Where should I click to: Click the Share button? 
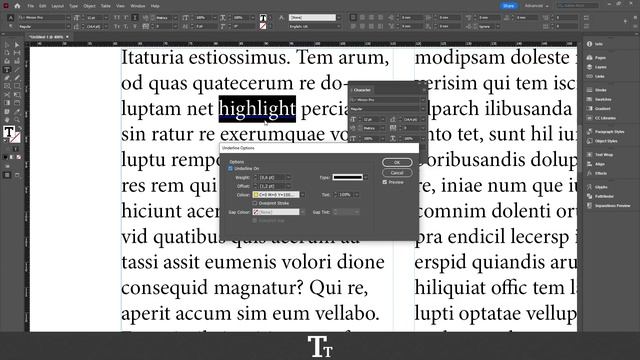coord(509,6)
